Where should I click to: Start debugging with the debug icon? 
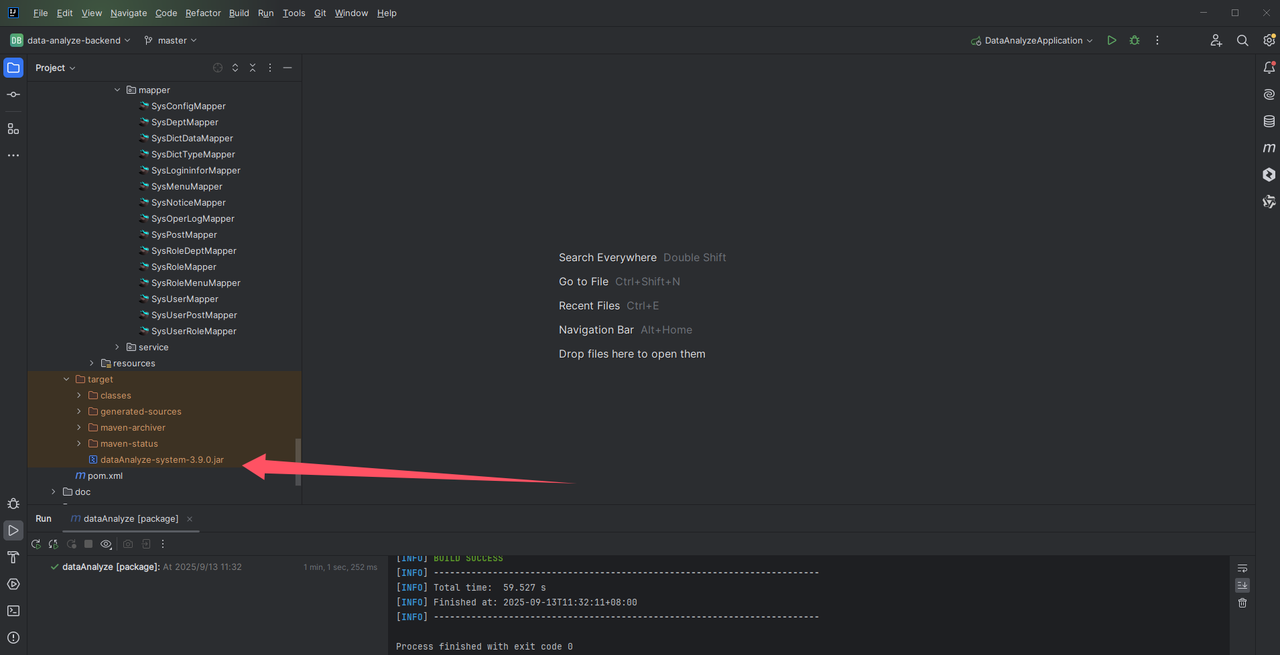[x=1134, y=40]
